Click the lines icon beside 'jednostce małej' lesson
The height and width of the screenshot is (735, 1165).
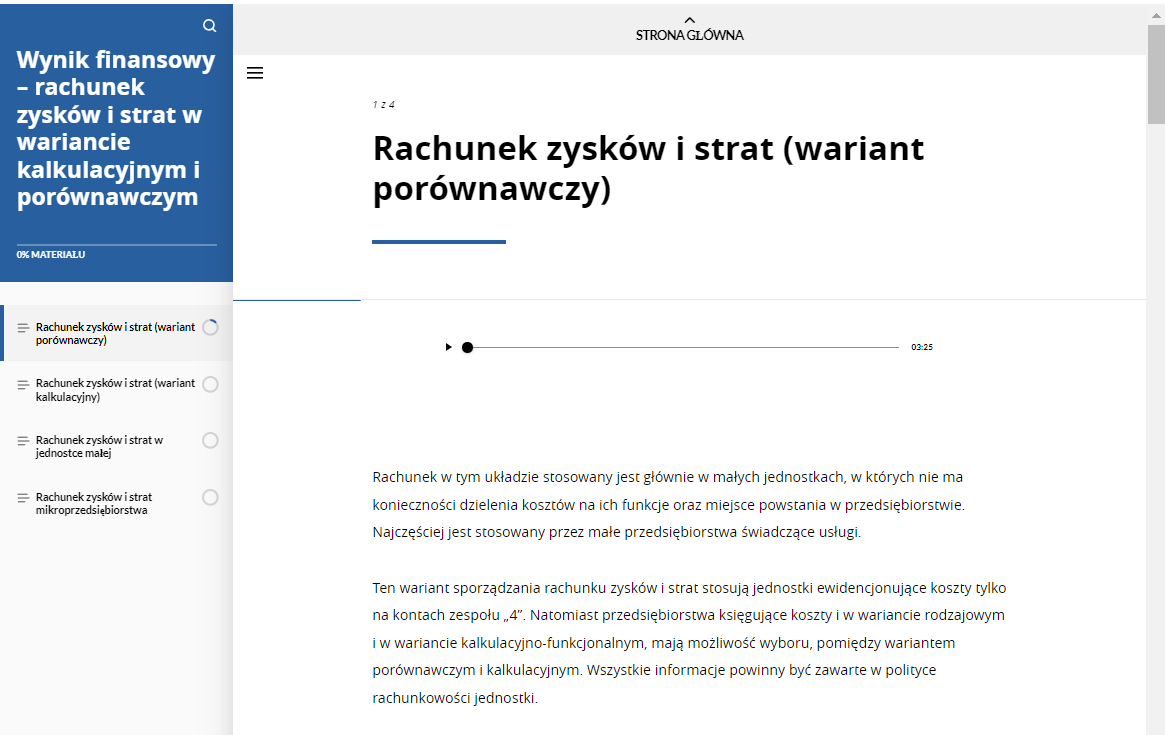click(x=23, y=441)
